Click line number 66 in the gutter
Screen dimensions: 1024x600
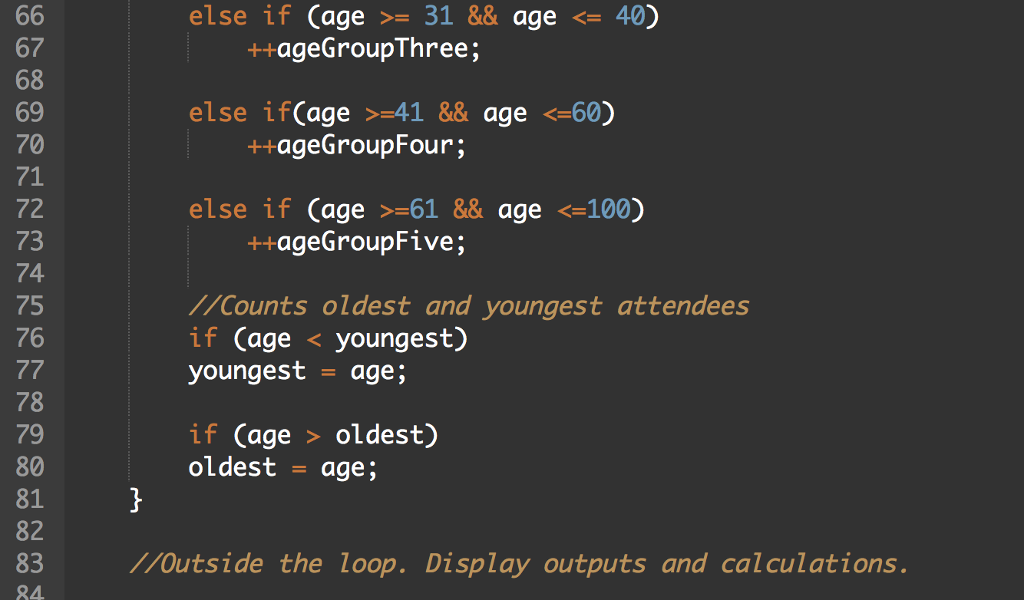click(x=30, y=16)
